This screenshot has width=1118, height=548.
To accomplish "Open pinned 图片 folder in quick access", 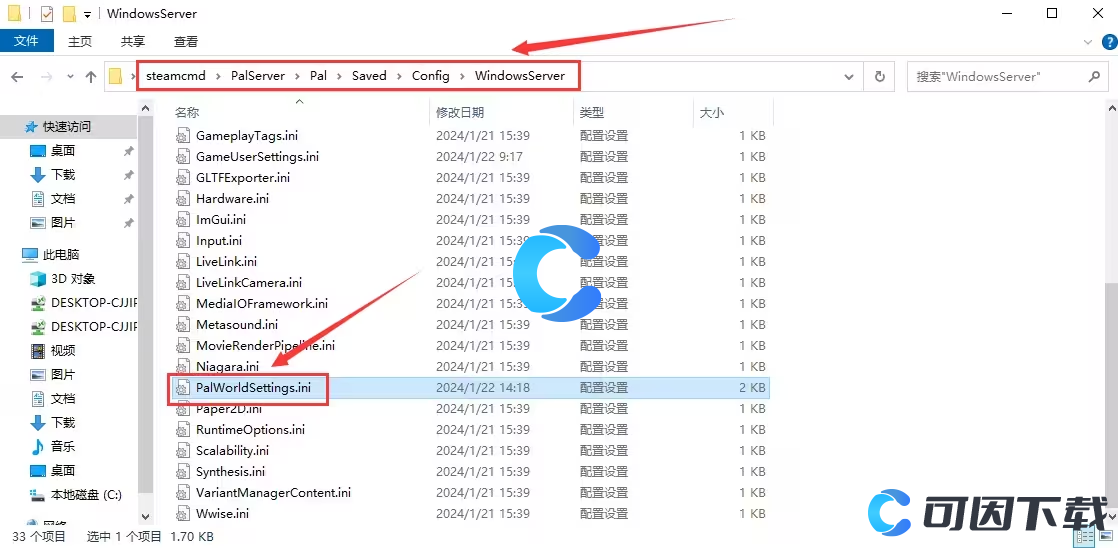I will point(63,222).
